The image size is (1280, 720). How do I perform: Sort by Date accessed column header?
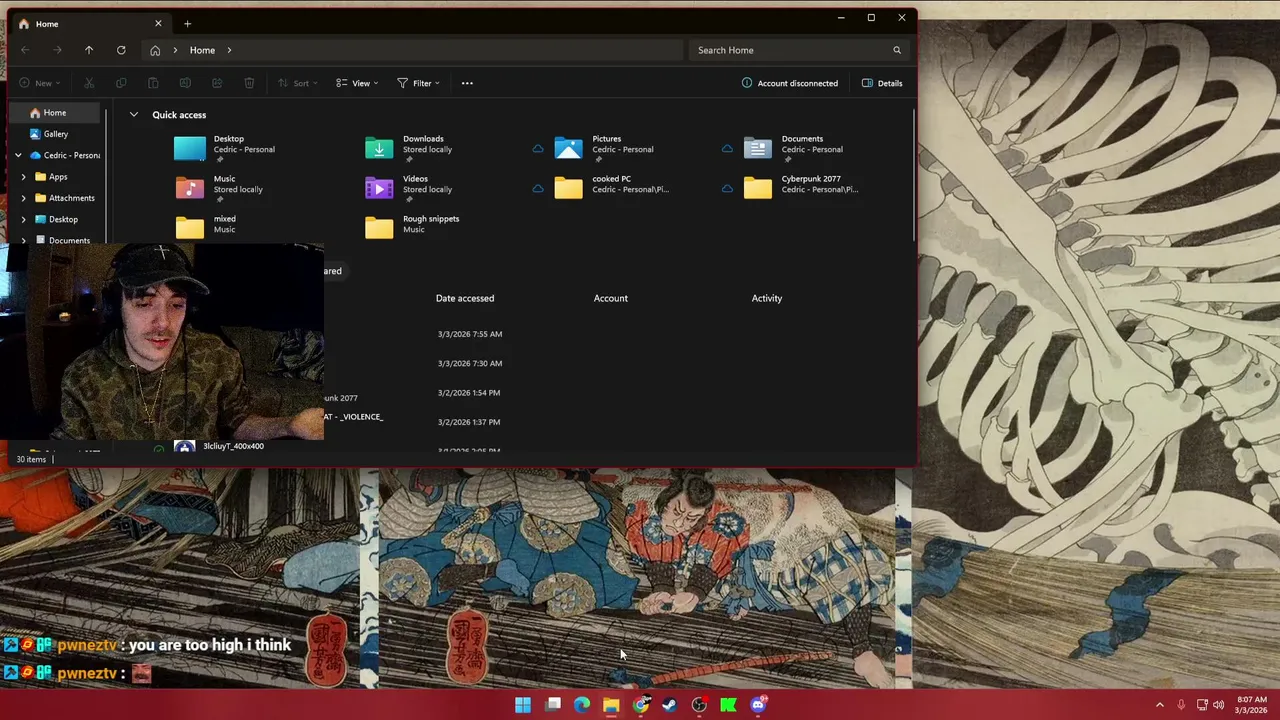(x=465, y=298)
